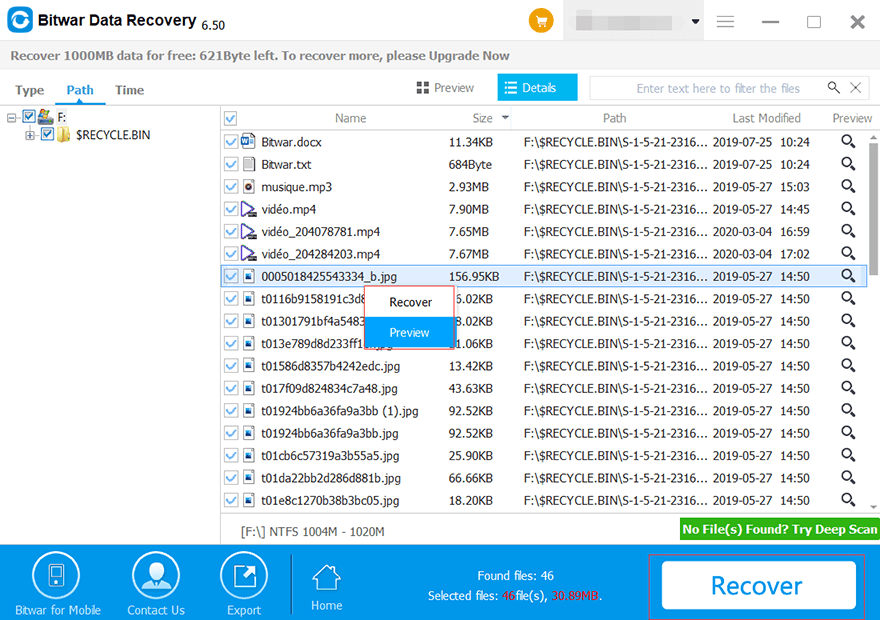This screenshot has height=620, width=880.
Task: Expand the $RECYCLE.BIN tree node
Action: (x=30, y=135)
